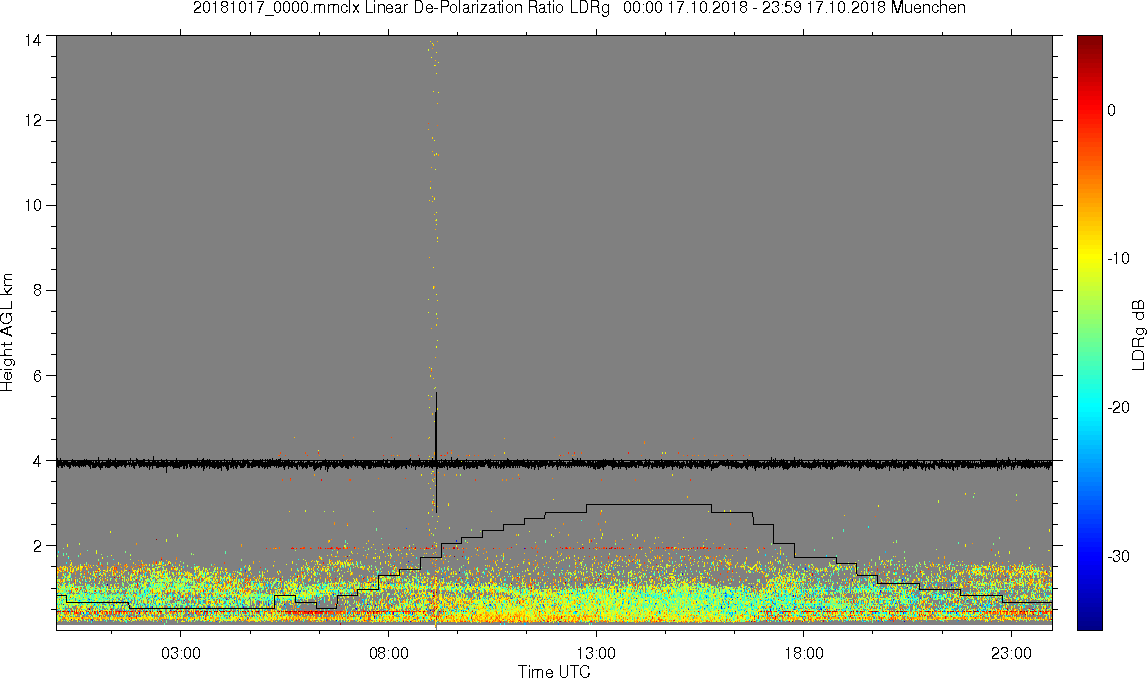Click the height tick label 6
The width and height of the screenshot is (1147, 678).
click(37, 376)
